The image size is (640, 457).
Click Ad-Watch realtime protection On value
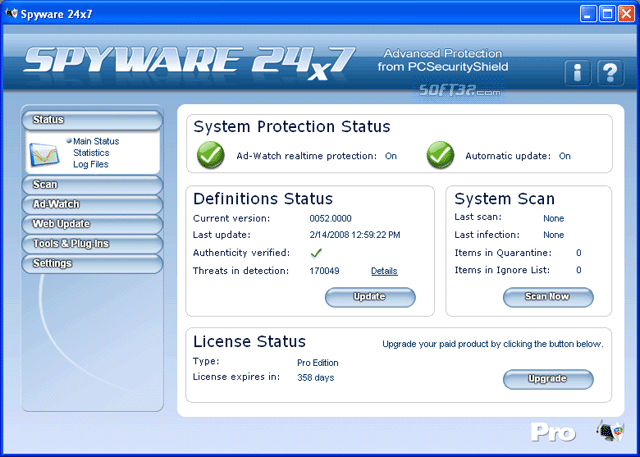pyautogui.click(x=391, y=156)
